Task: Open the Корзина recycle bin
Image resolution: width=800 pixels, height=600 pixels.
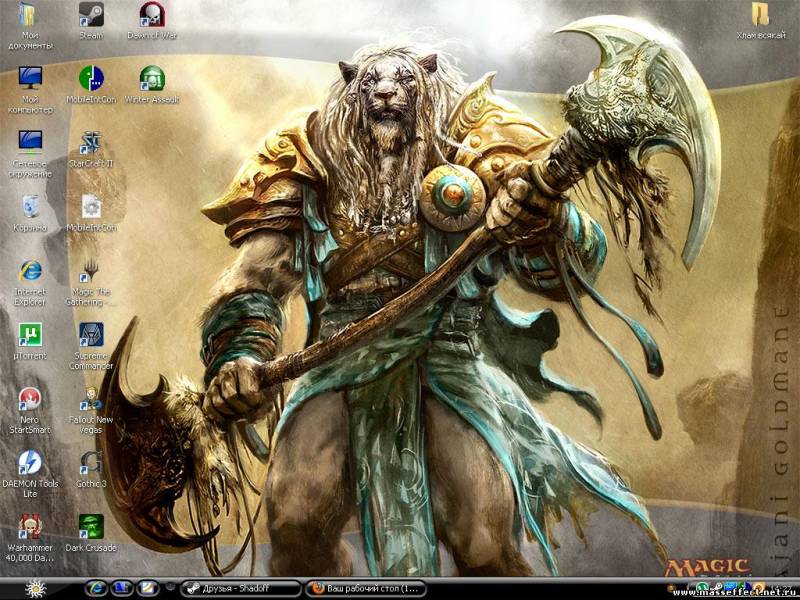Action: click(x=30, y=207)
